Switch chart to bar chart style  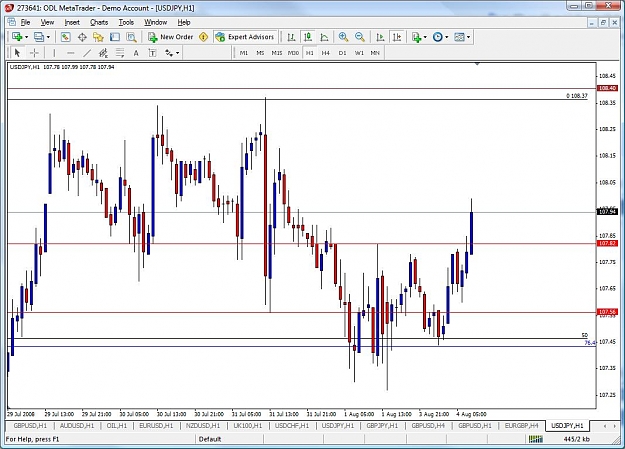(x=291, y=37)
